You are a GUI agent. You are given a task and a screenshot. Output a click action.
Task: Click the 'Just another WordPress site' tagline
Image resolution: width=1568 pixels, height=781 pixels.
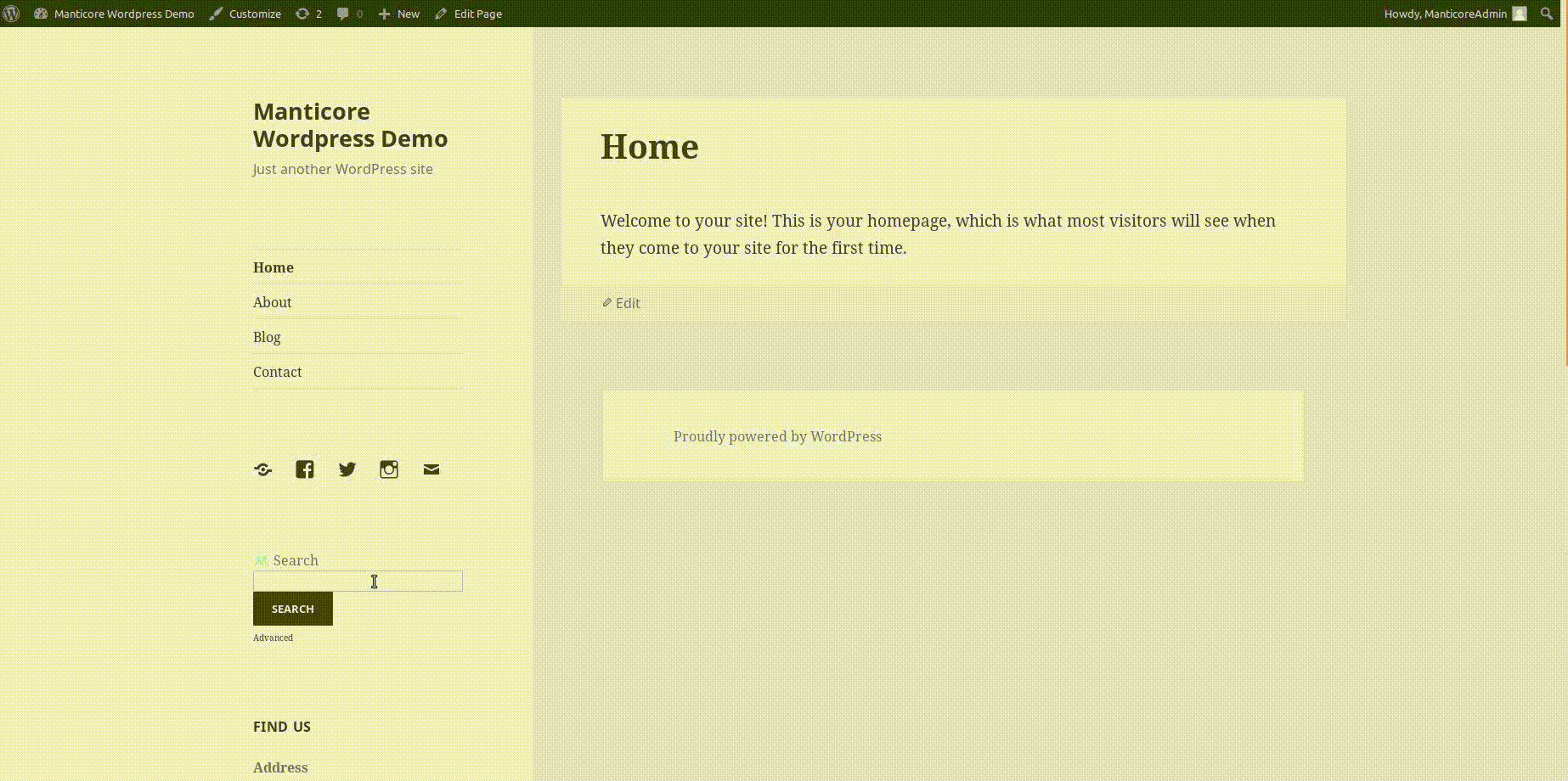(343, 169)
